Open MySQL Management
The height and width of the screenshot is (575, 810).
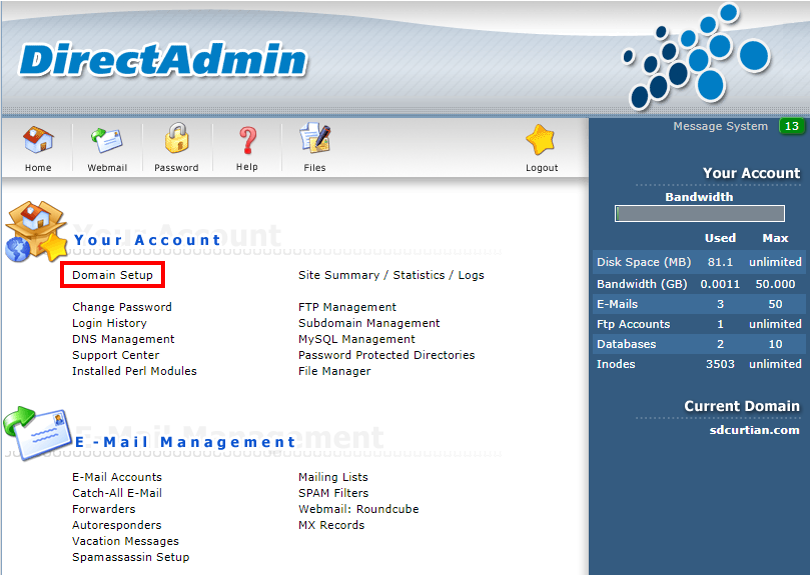pyautogui.click(x=356, y=339)
